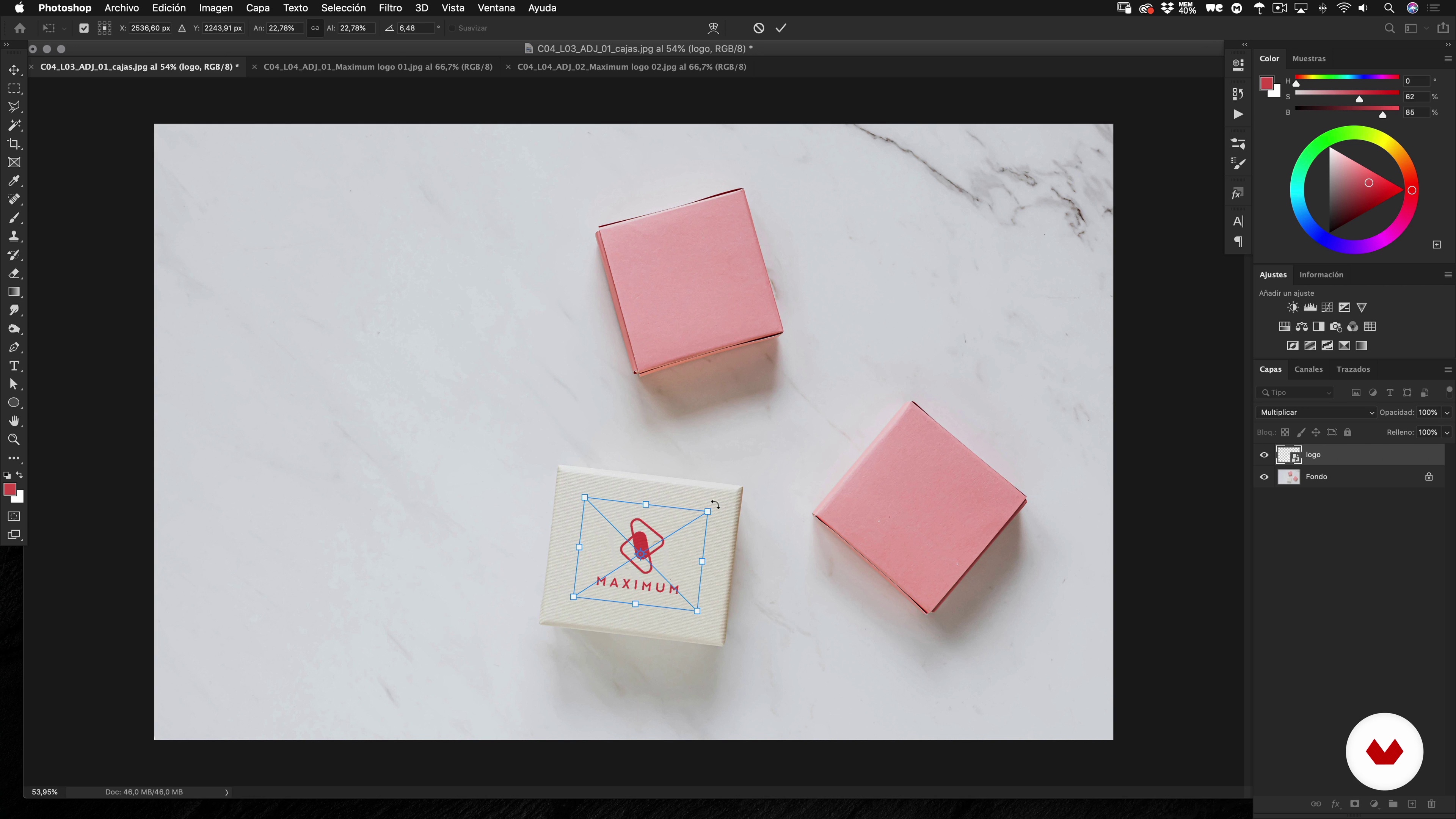Switch to the Trazados tab
The image size is (1456, 819).
tap(1352, 370)
